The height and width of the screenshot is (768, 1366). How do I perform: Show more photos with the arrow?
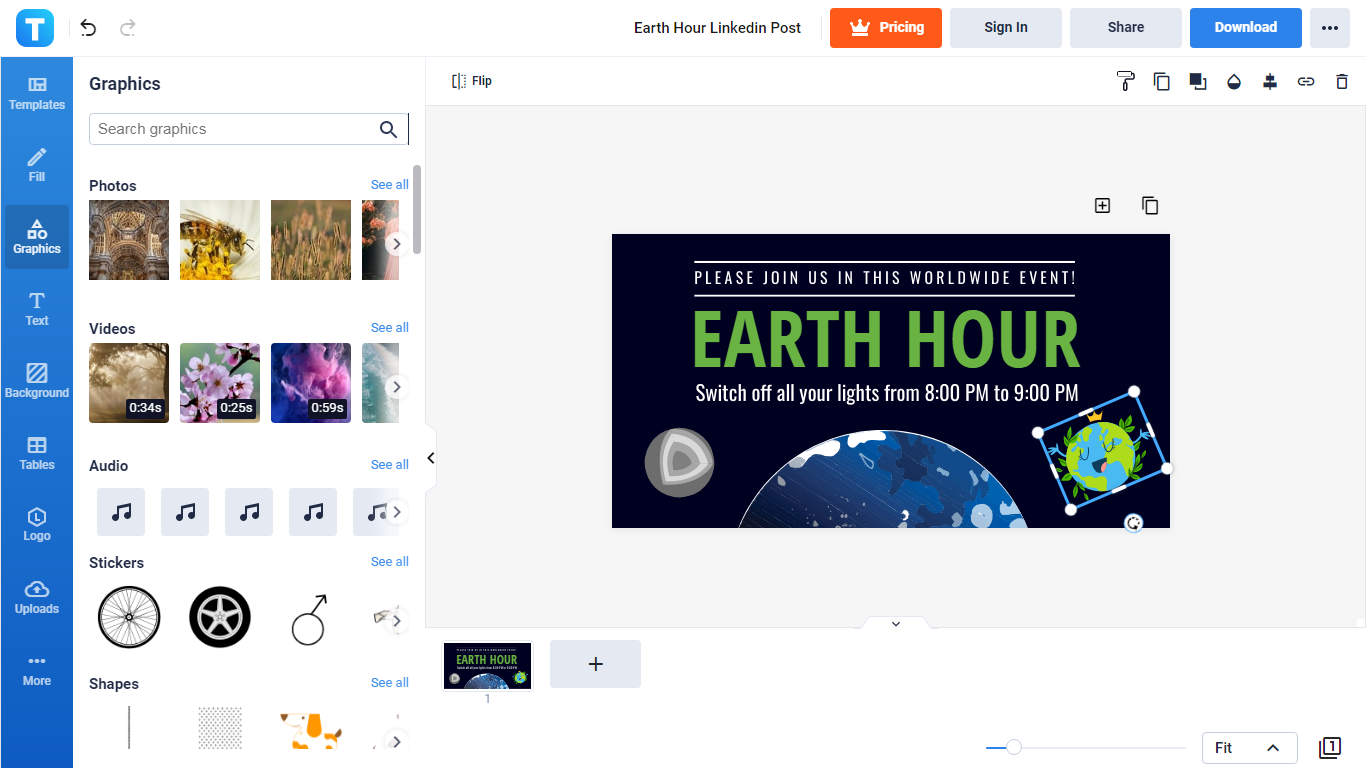click(x=396, y=243)
